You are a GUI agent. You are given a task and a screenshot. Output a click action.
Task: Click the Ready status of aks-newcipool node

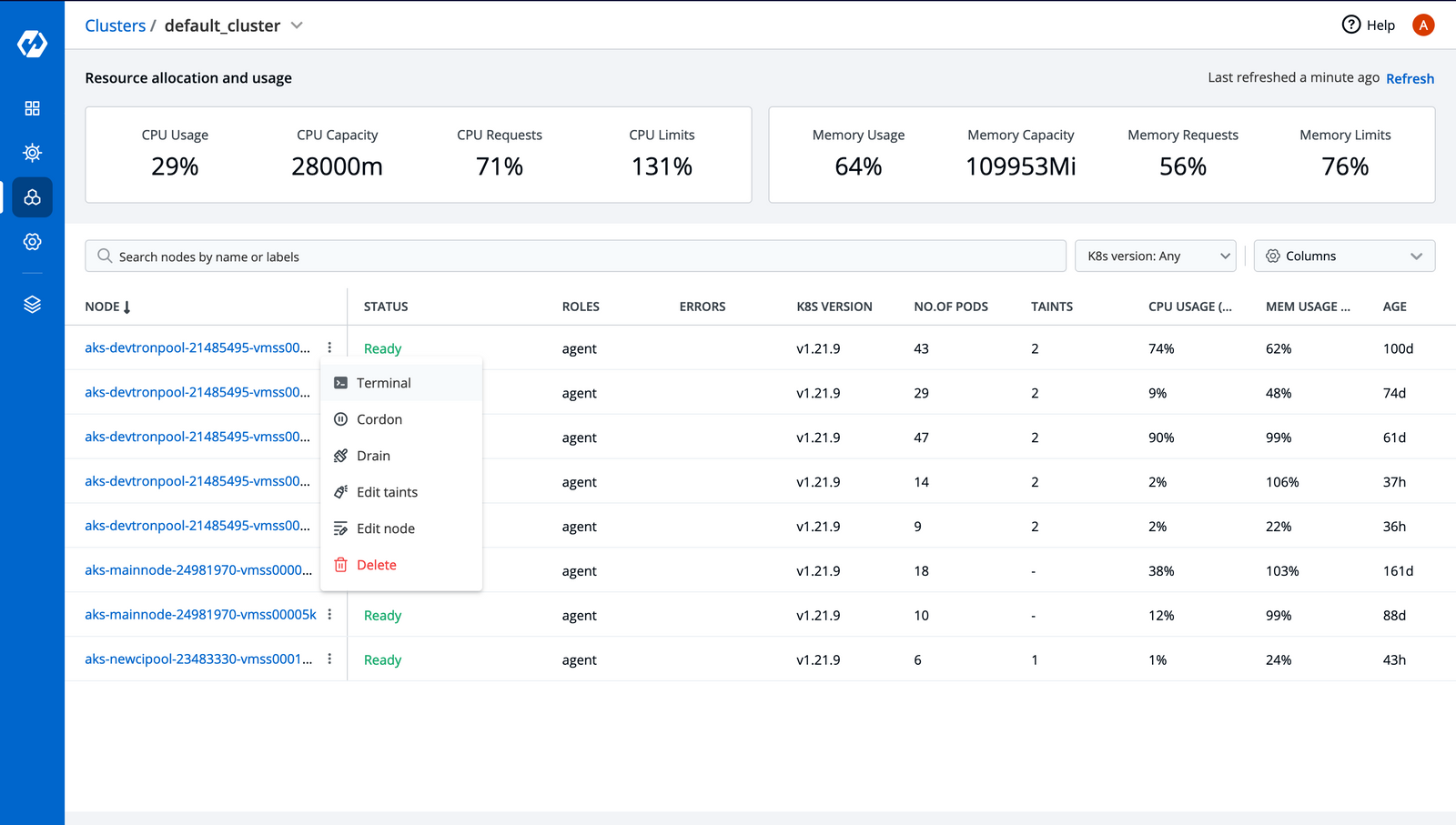click(382, 659)
